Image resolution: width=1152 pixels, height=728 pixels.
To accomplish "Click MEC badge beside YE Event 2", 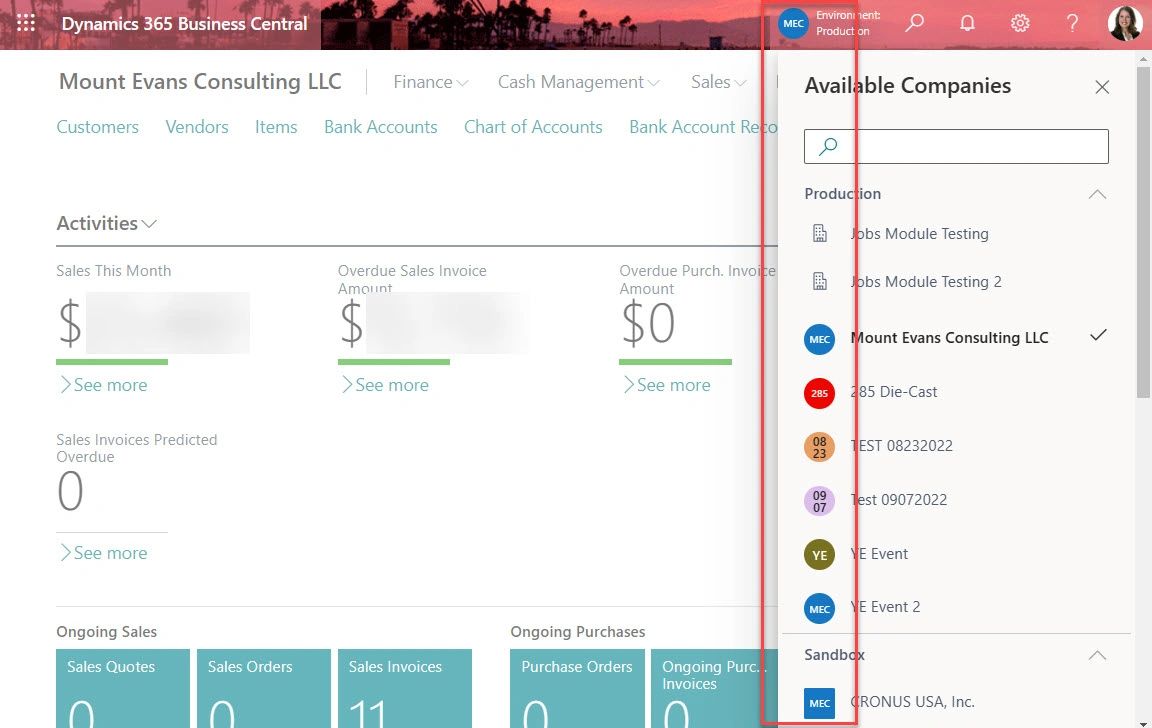I will (x=819, y=608).
